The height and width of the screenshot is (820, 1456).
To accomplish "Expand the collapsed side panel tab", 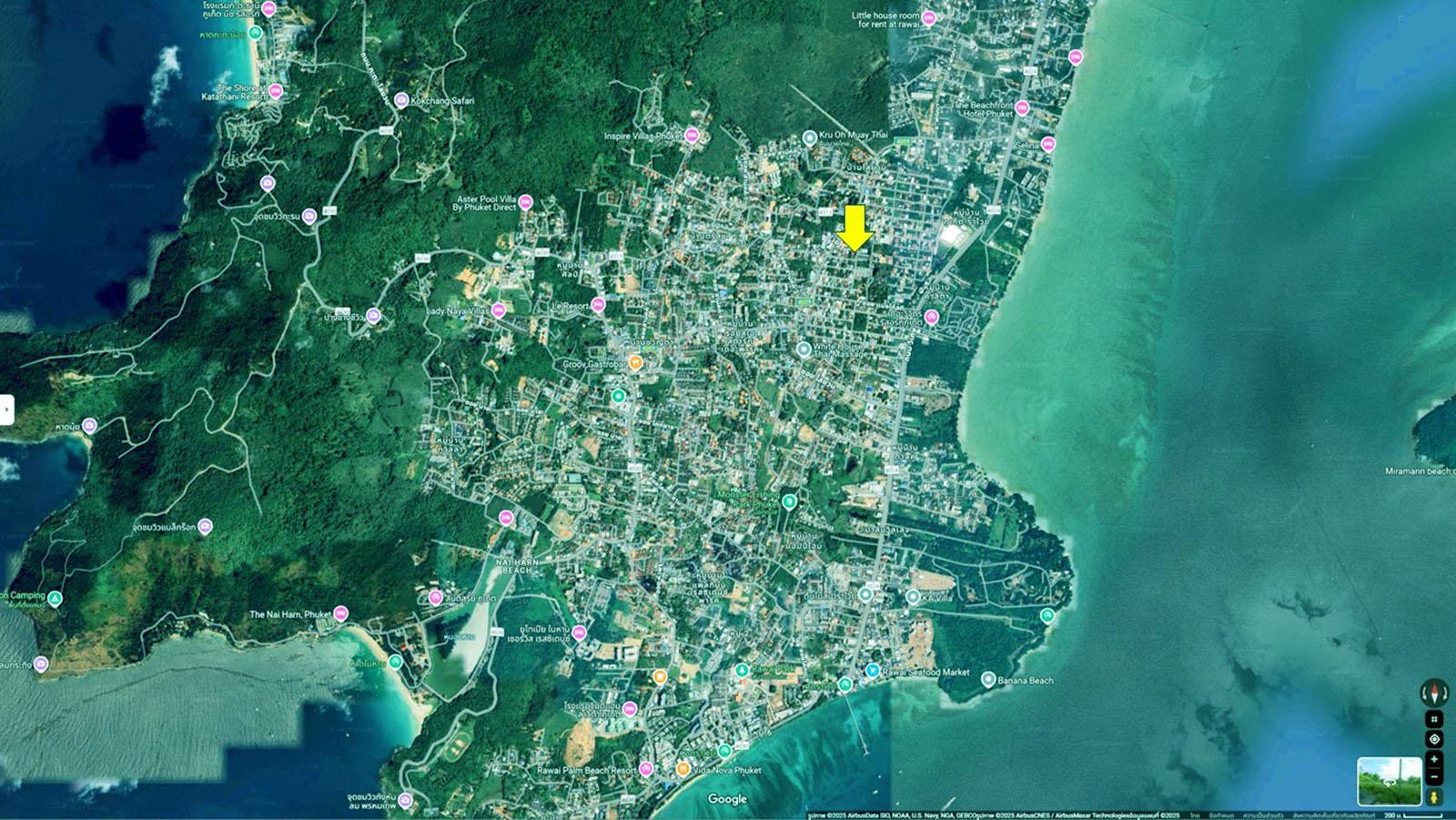I will [x=6, y=410].
